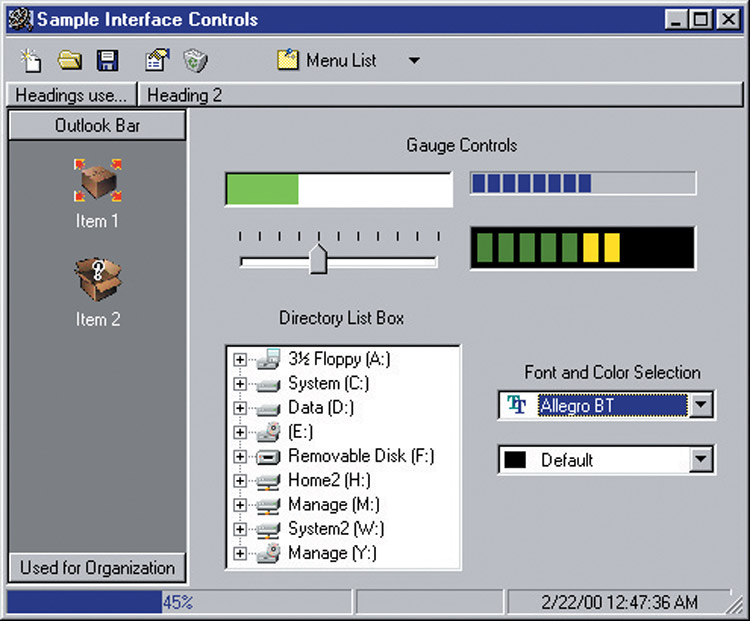Expand the Manage (Y:) node
Image resolution: width=750 pixels, height=621 pixels.
pyautogui.click(x=240, y=554)
